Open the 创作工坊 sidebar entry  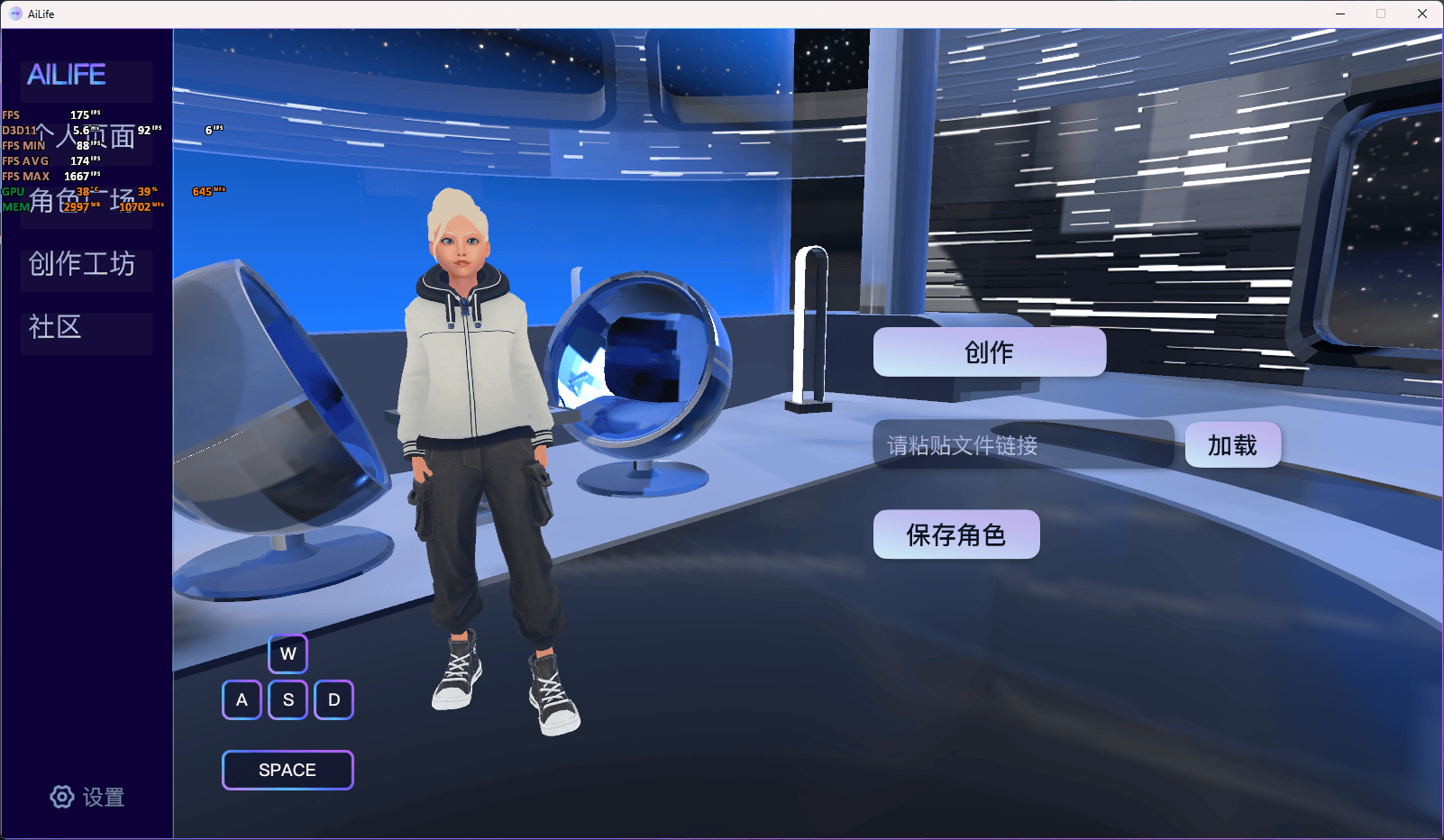click(x=82, y=264)
